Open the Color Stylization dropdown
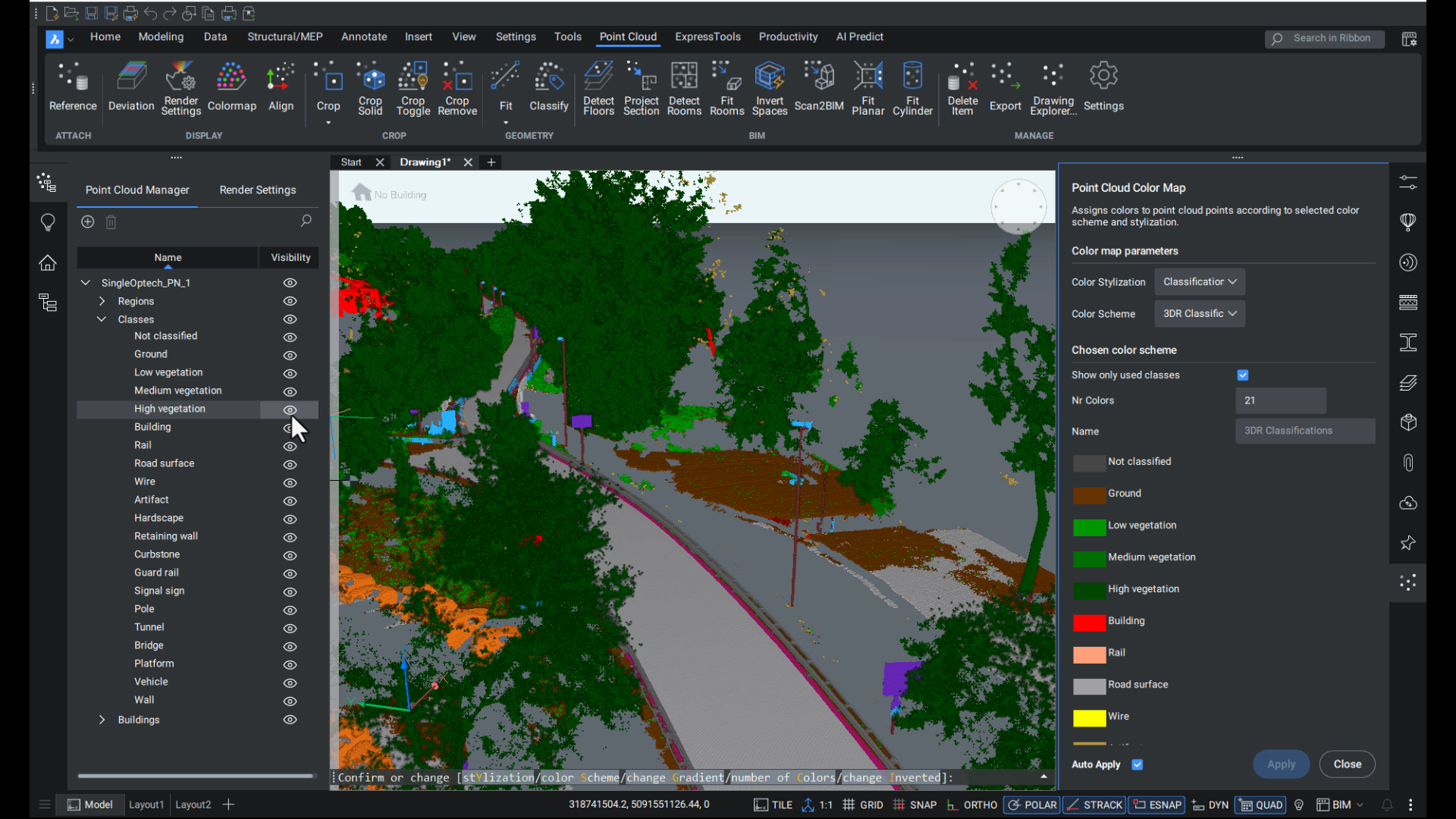Viewport: 1456px width, 819px height. [1199, 281]
